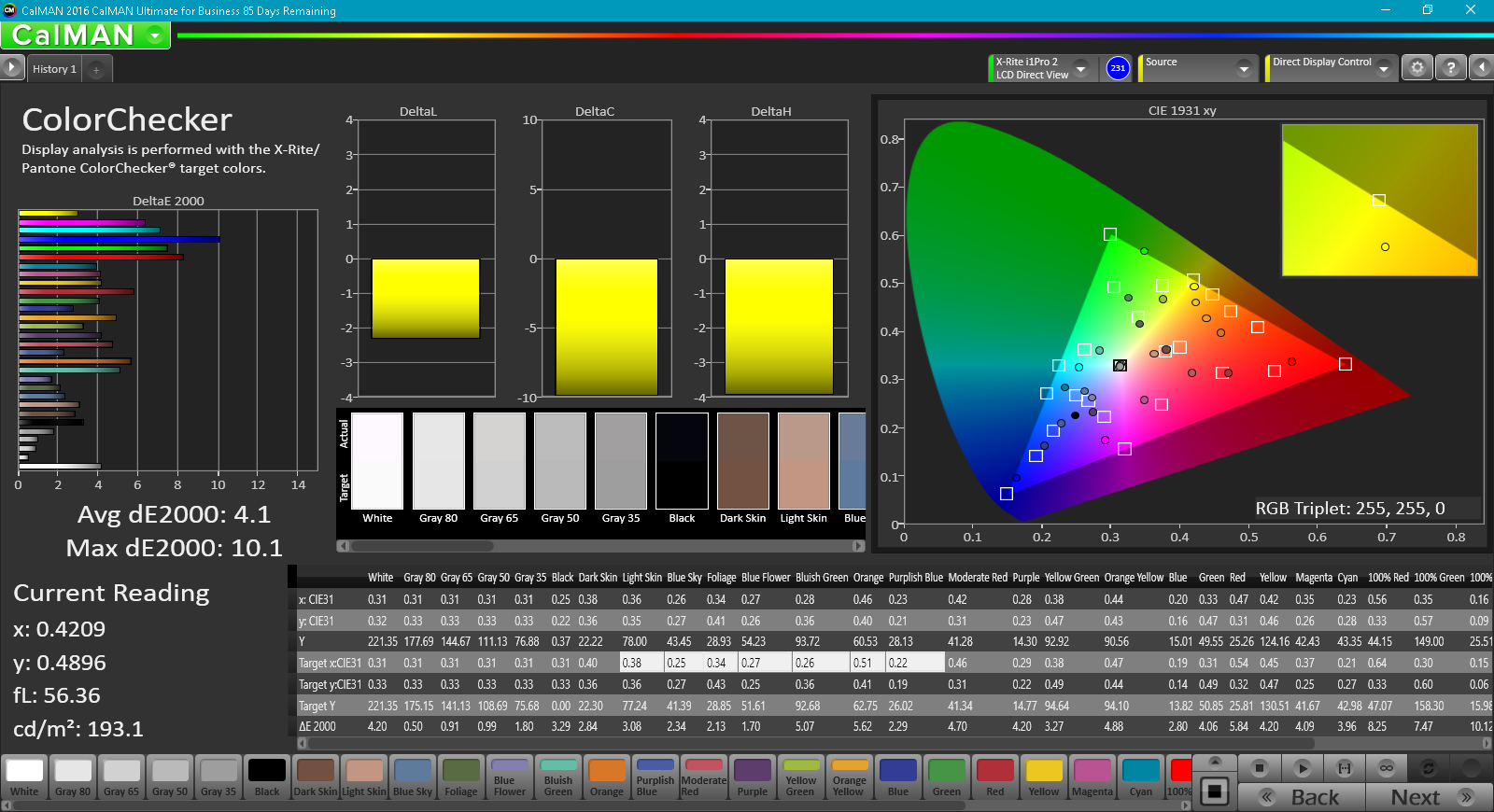Click the black square pattern window icon
This screenshot has width=1494, height=812.
point(1214,791)
